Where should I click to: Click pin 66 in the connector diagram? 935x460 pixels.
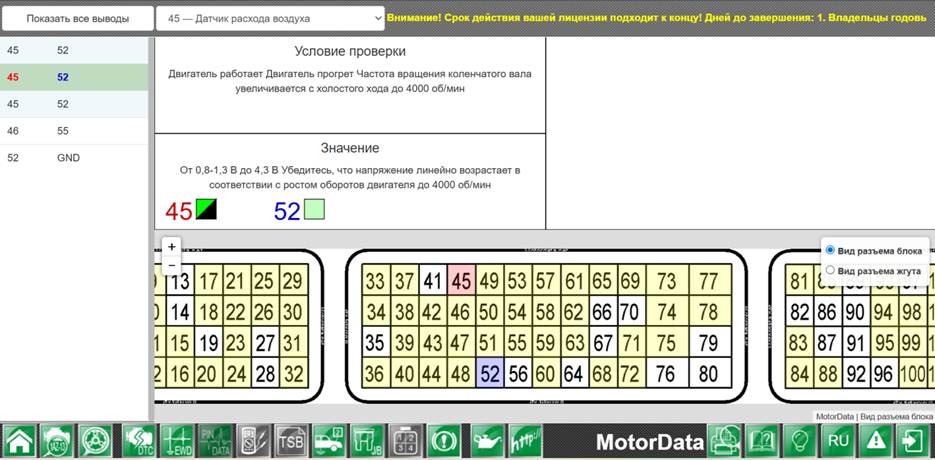[x=603, y=311]
